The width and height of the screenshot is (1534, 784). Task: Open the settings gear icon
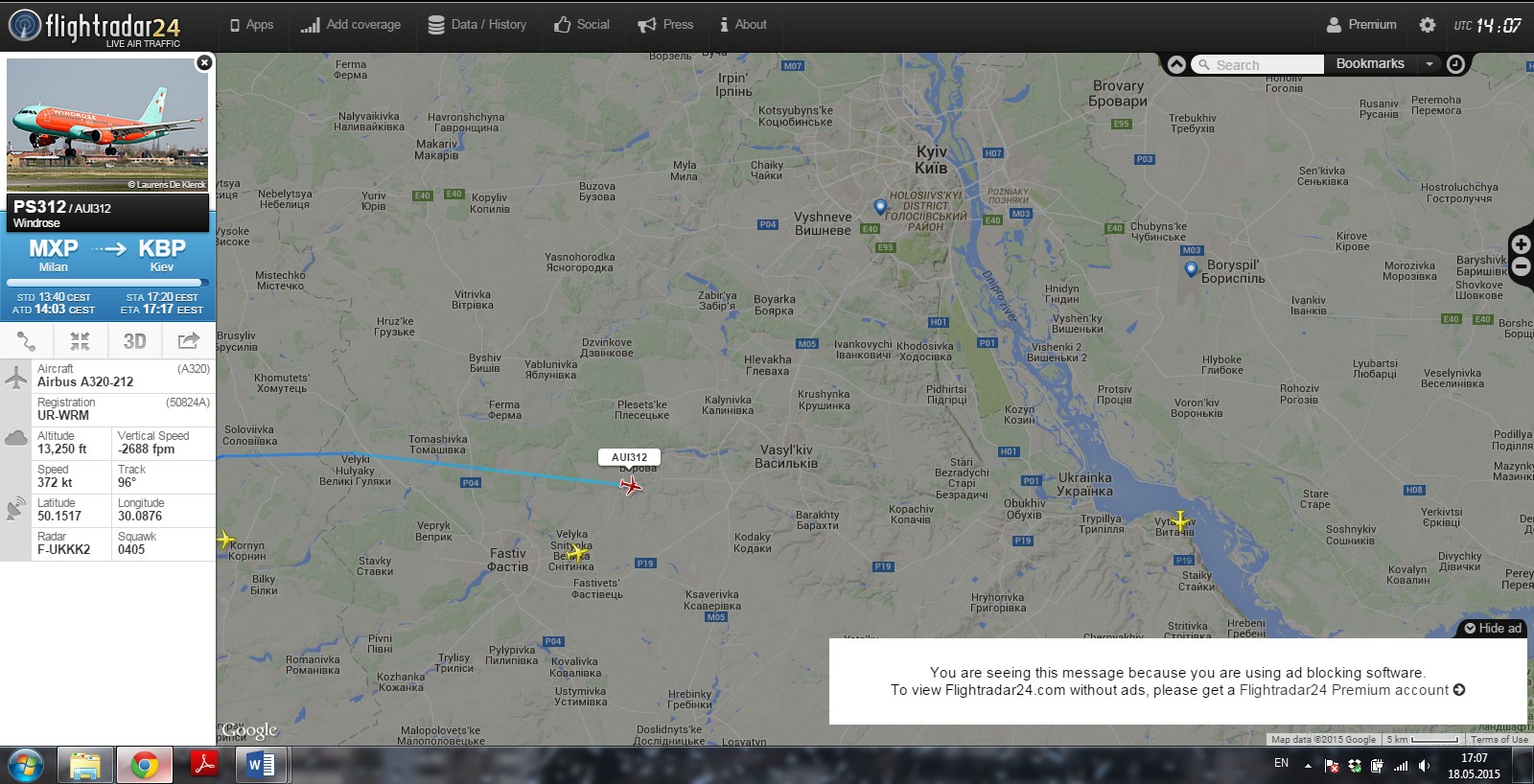pyautogui.click(x=1428, y=25)
